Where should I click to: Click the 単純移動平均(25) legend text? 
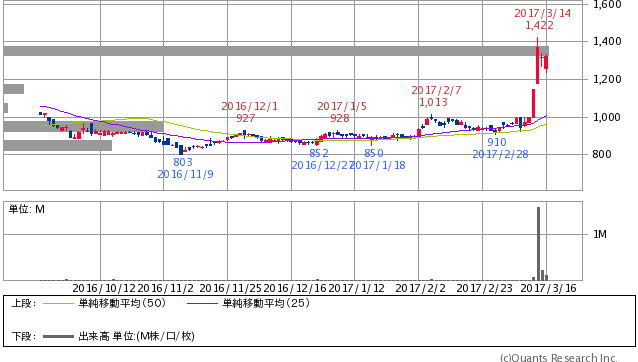(266, 303)
